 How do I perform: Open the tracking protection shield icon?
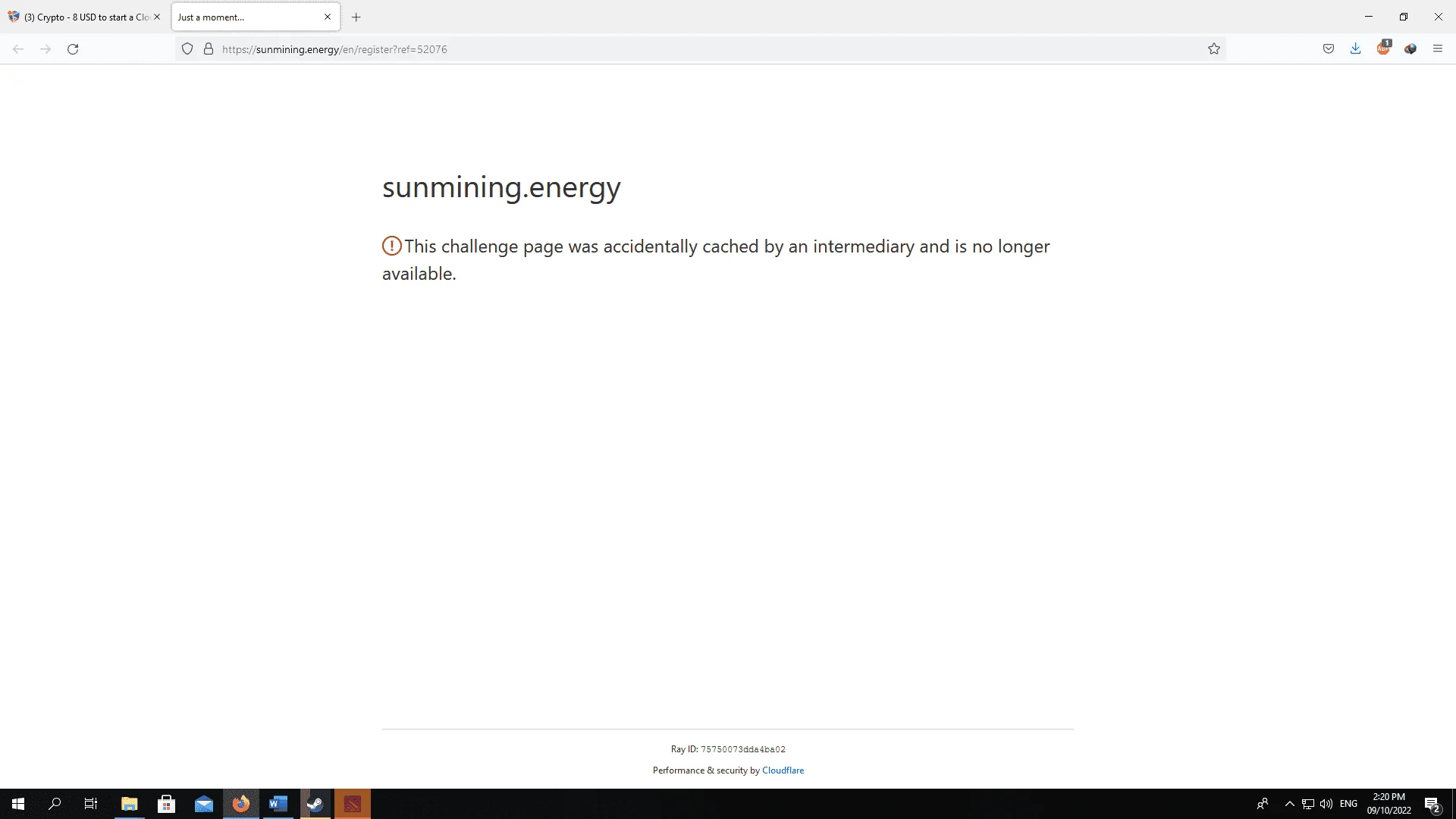click(187, 49)
